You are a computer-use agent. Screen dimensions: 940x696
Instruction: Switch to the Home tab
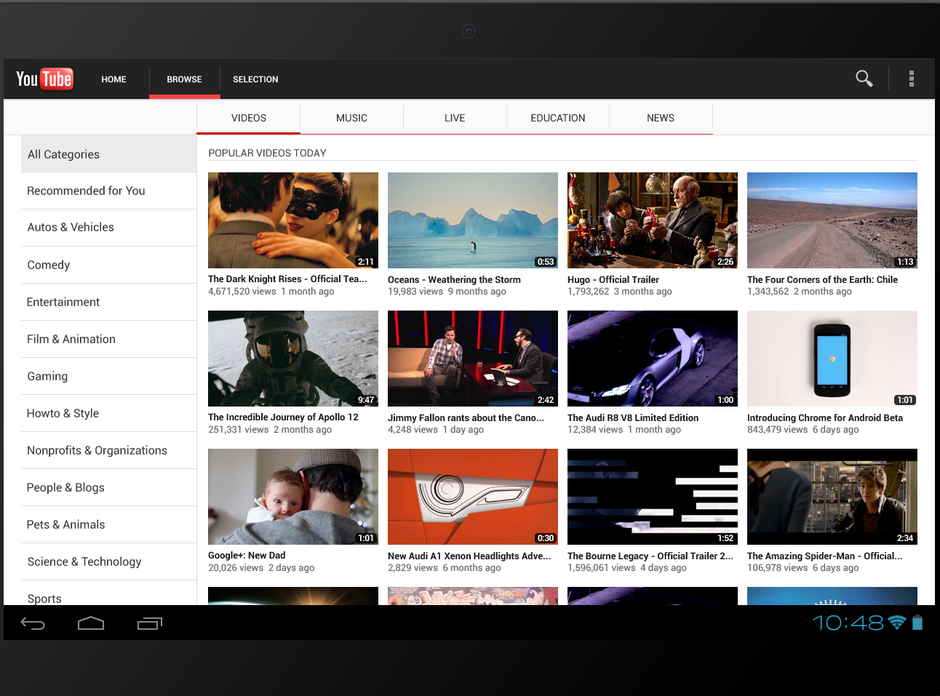[114, 79]
